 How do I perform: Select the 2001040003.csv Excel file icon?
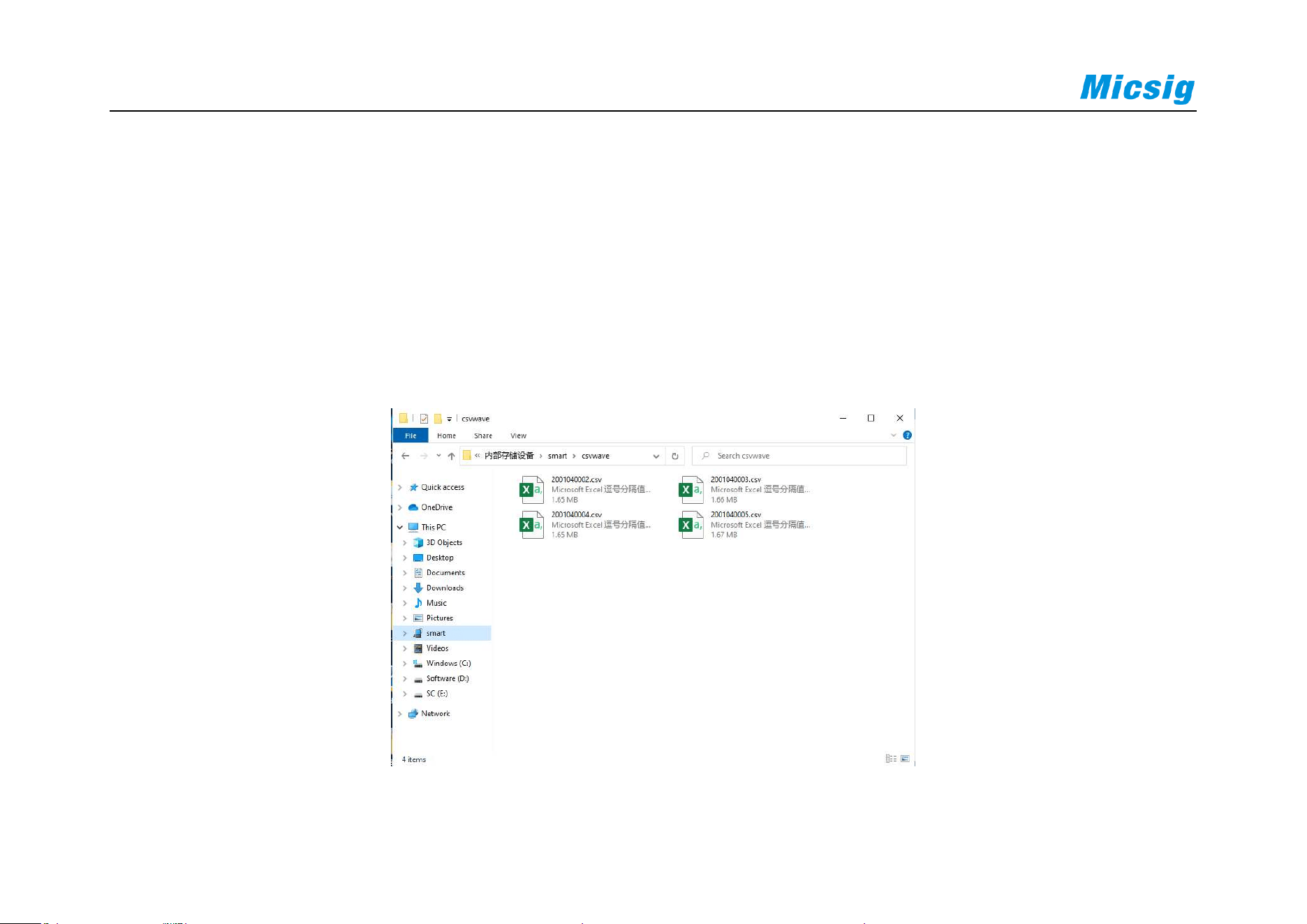coord(691,490)
